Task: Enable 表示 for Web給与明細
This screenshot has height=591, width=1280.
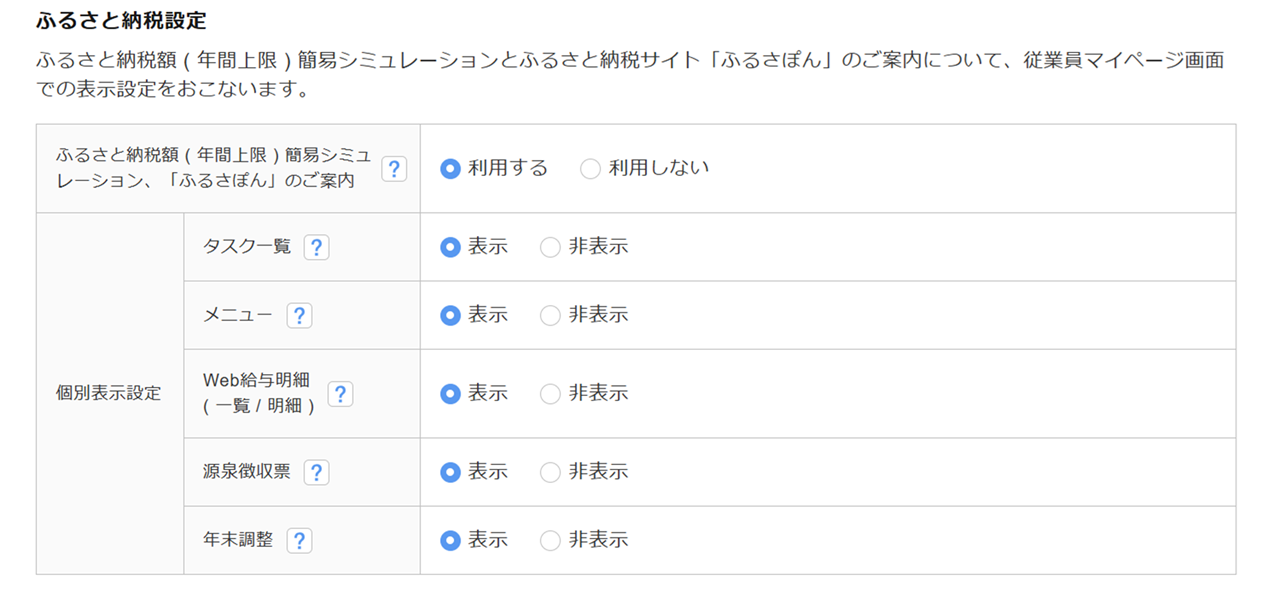Action: 450,394
